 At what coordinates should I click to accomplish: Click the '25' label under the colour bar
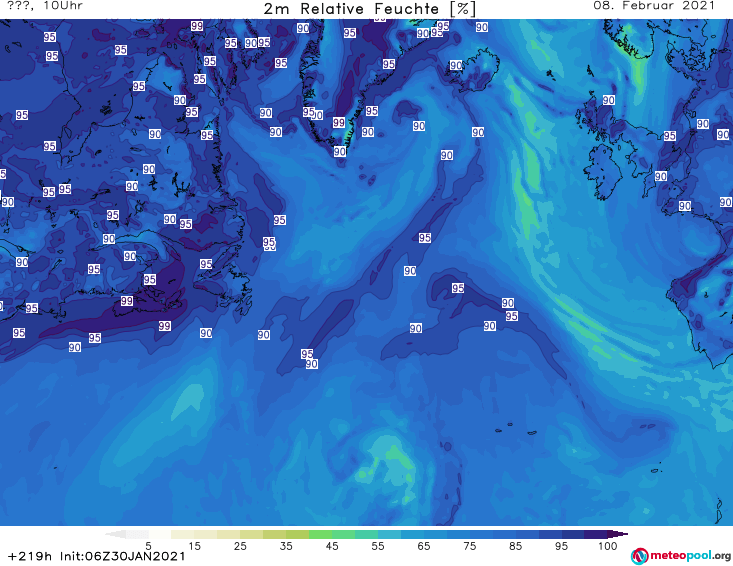[240, 546]
